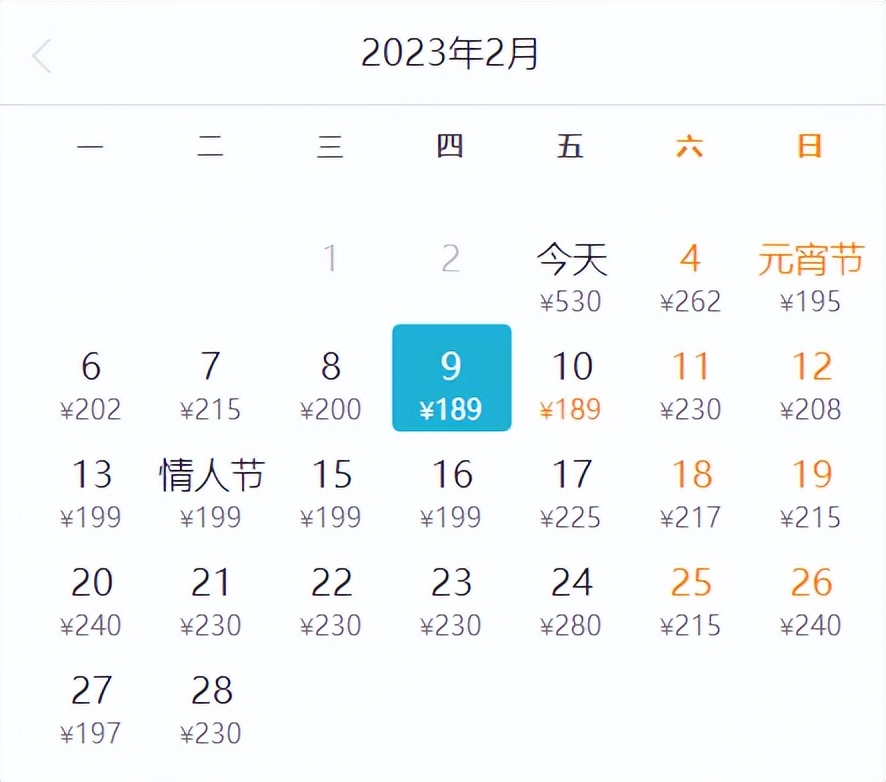Click the previous month back arrow
This screenshot has width=886, height=782.
pyautogui.click(x=41, y=56)
